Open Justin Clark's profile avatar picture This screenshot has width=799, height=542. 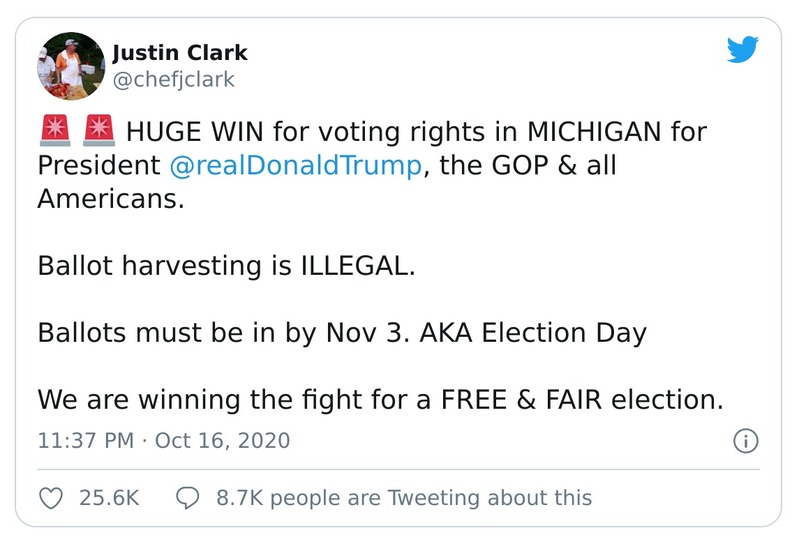(x=70, y=66)
